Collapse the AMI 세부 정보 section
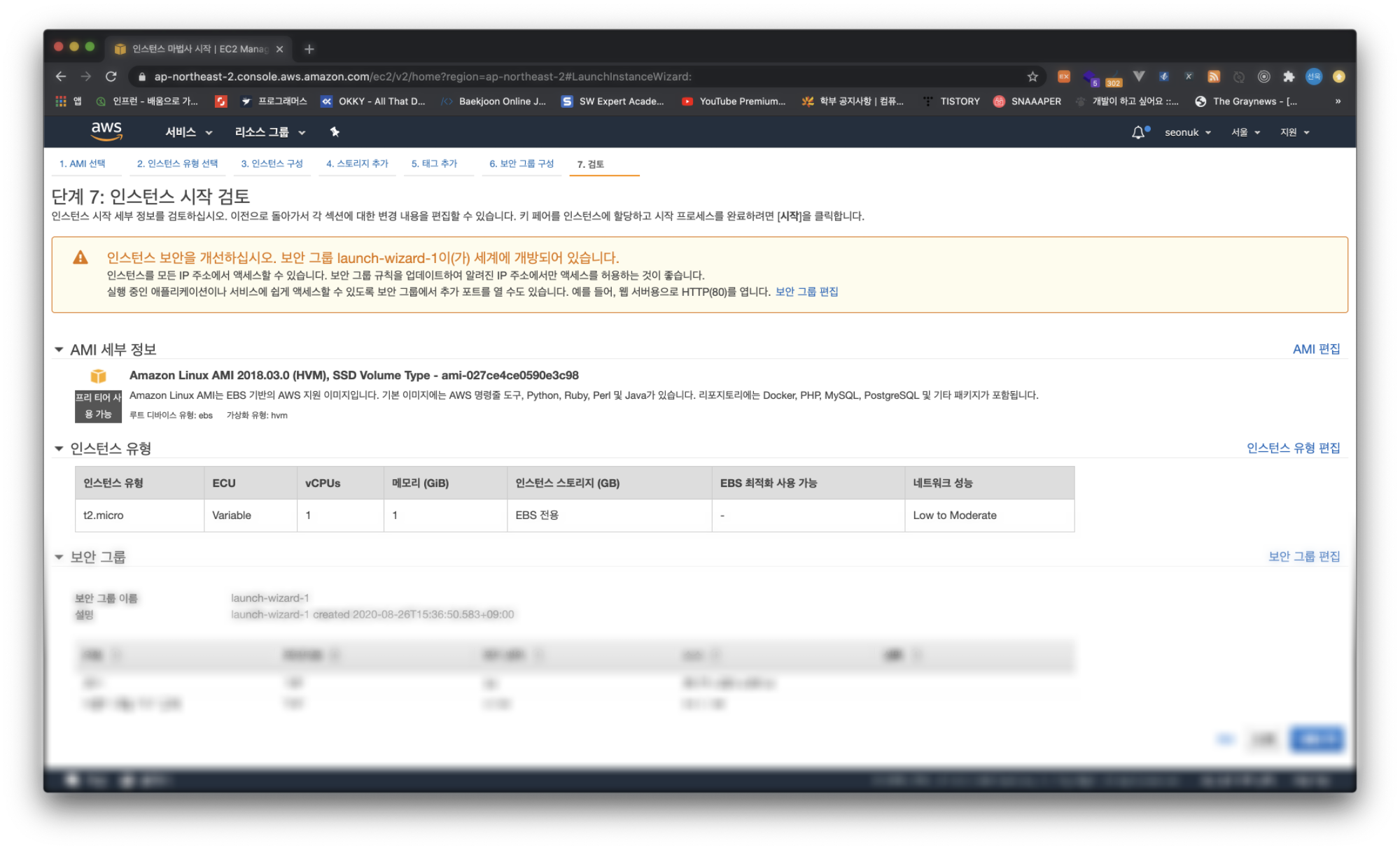The height and width of the screenshot is (850, 1400). (x=59, y=349)
